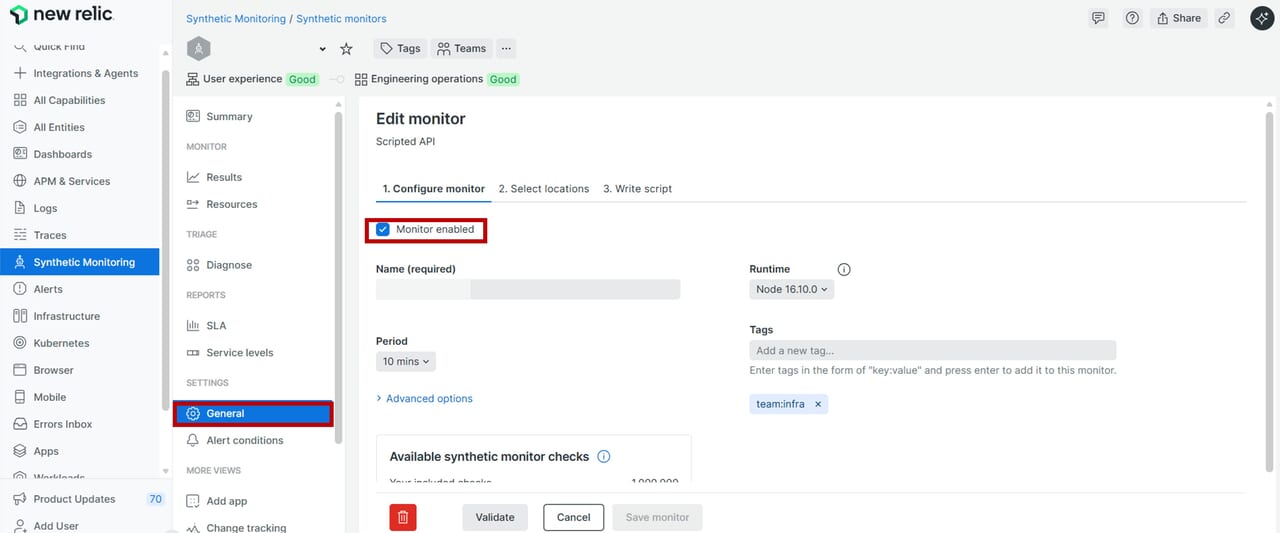This screenshot has height=533, width=1280.
Task: Click the red delete monitor trash icon
Action: [x=403, y=517]
